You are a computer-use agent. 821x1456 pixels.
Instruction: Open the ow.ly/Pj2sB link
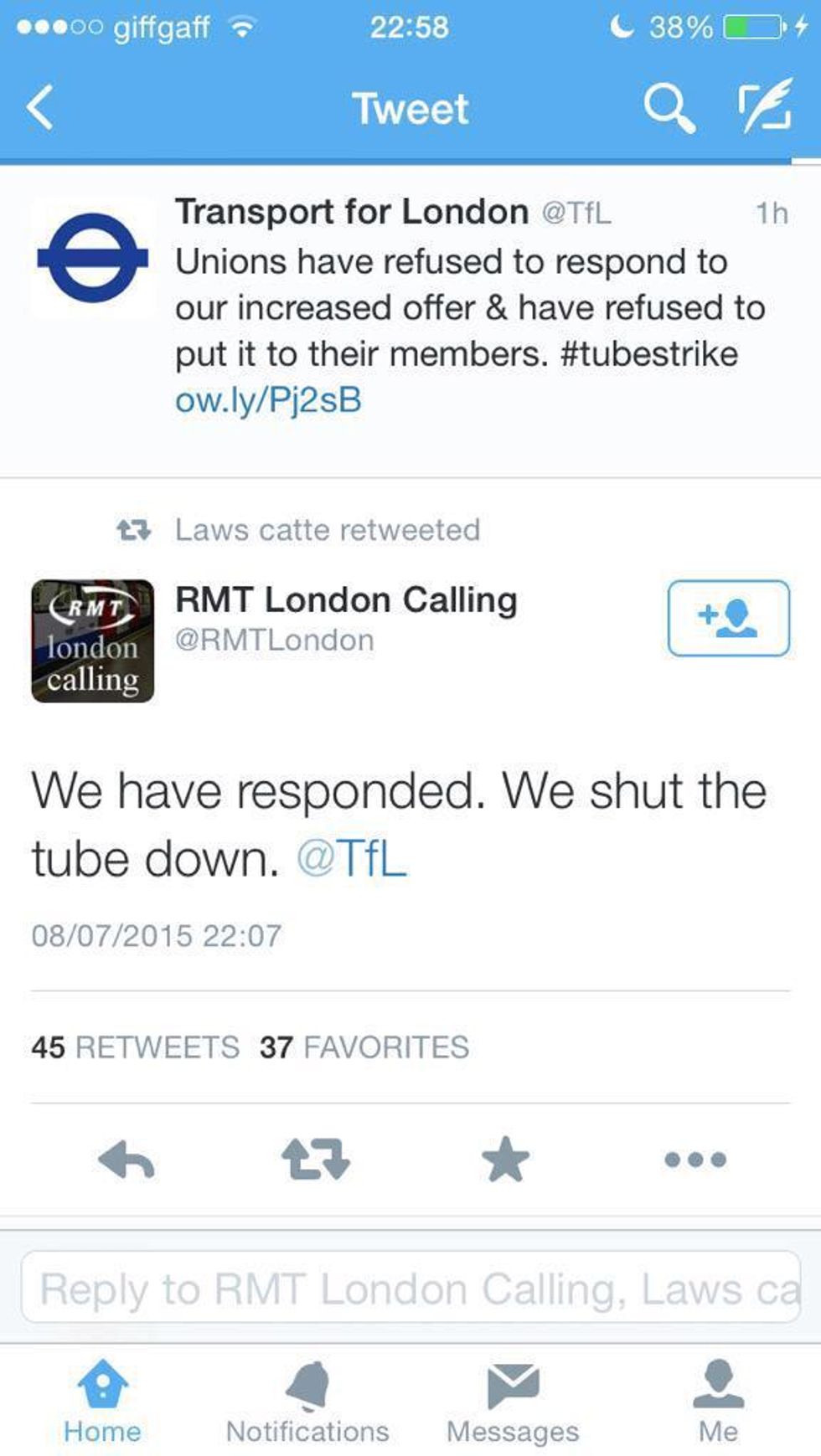pyautogui.click(x=268, y=400)
